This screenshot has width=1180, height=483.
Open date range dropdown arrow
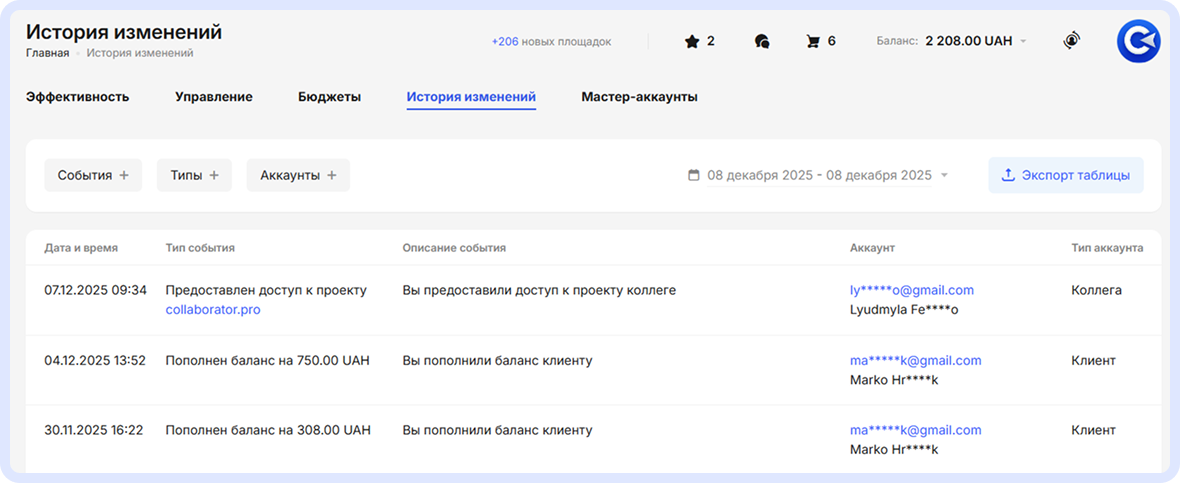944,175
